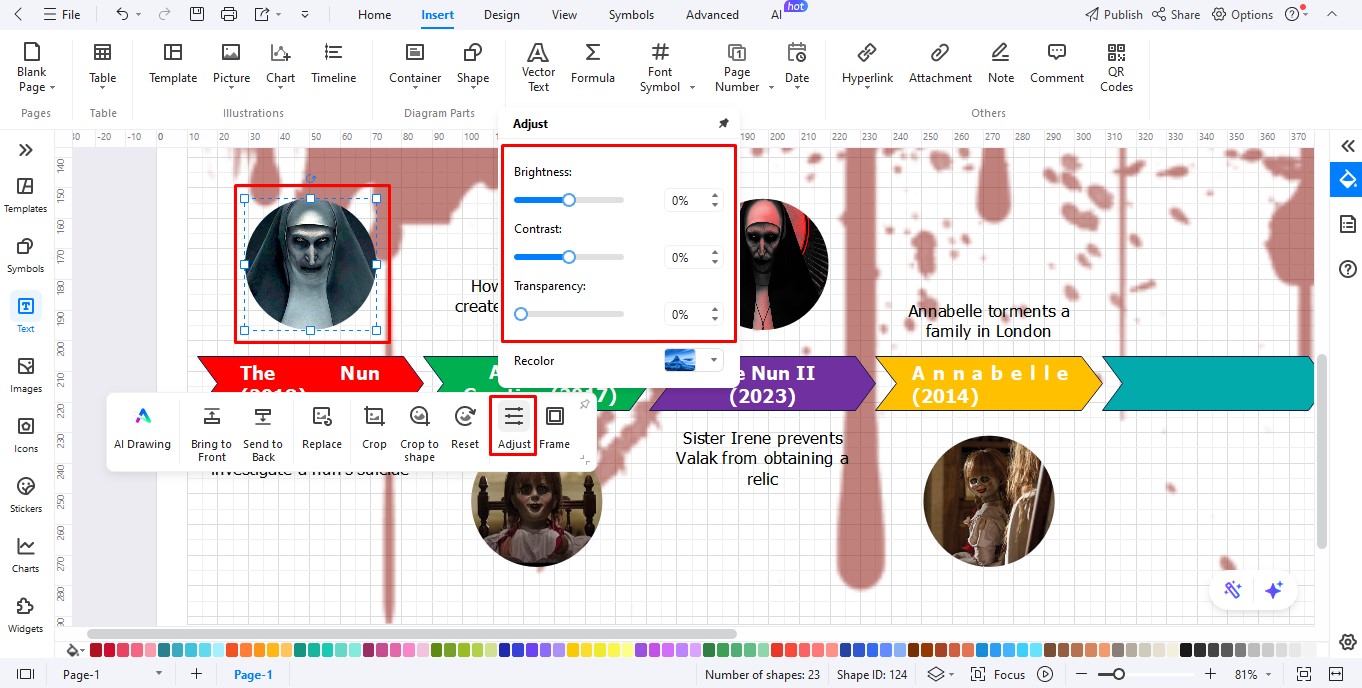This screenshot has height=688, width=1362.
Task: Switch to the Symbols tab
Action: [631, 15]
